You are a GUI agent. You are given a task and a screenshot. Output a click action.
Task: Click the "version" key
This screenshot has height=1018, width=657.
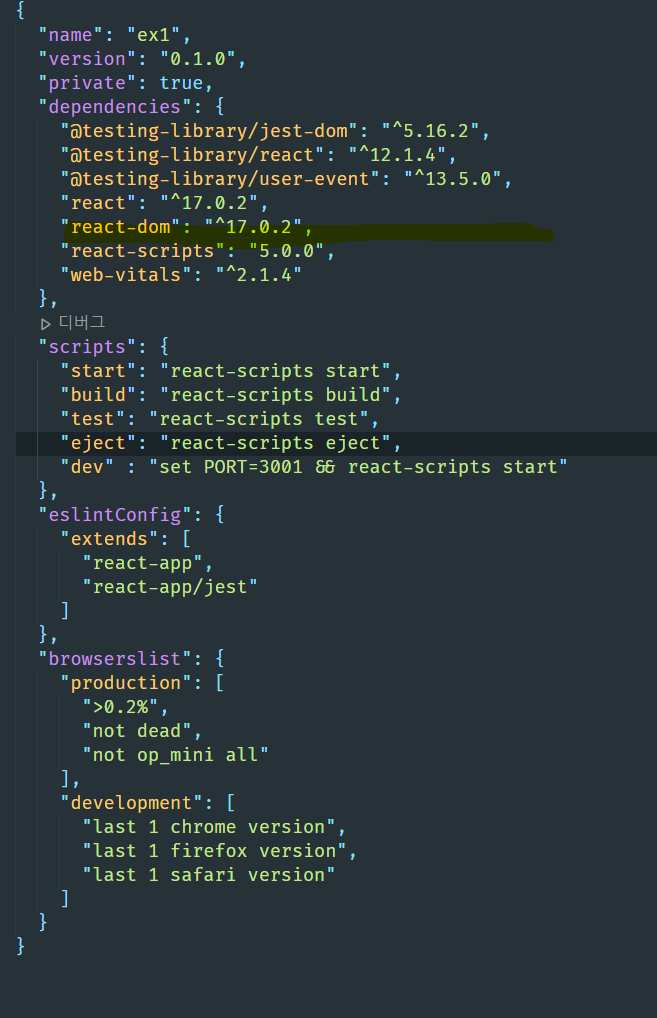tap(87, 59)
